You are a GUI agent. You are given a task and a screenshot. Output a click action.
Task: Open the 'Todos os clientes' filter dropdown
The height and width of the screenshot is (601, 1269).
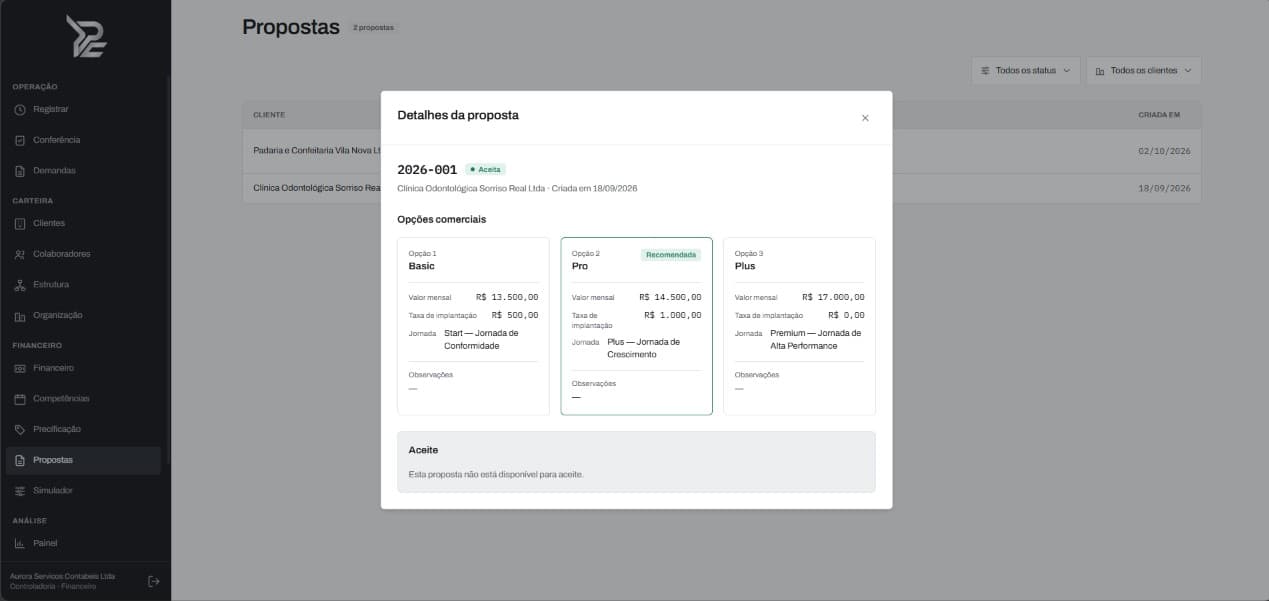point(1144,71)
